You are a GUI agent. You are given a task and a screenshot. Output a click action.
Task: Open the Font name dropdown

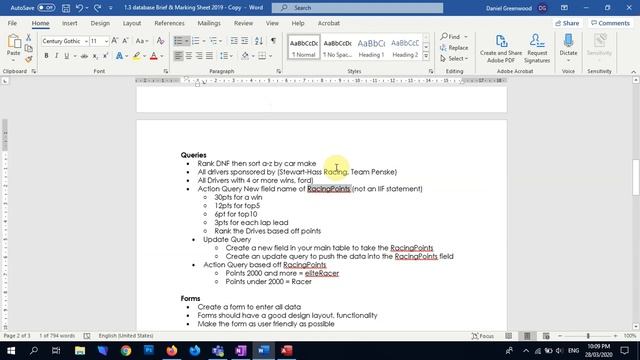(86, 41)
